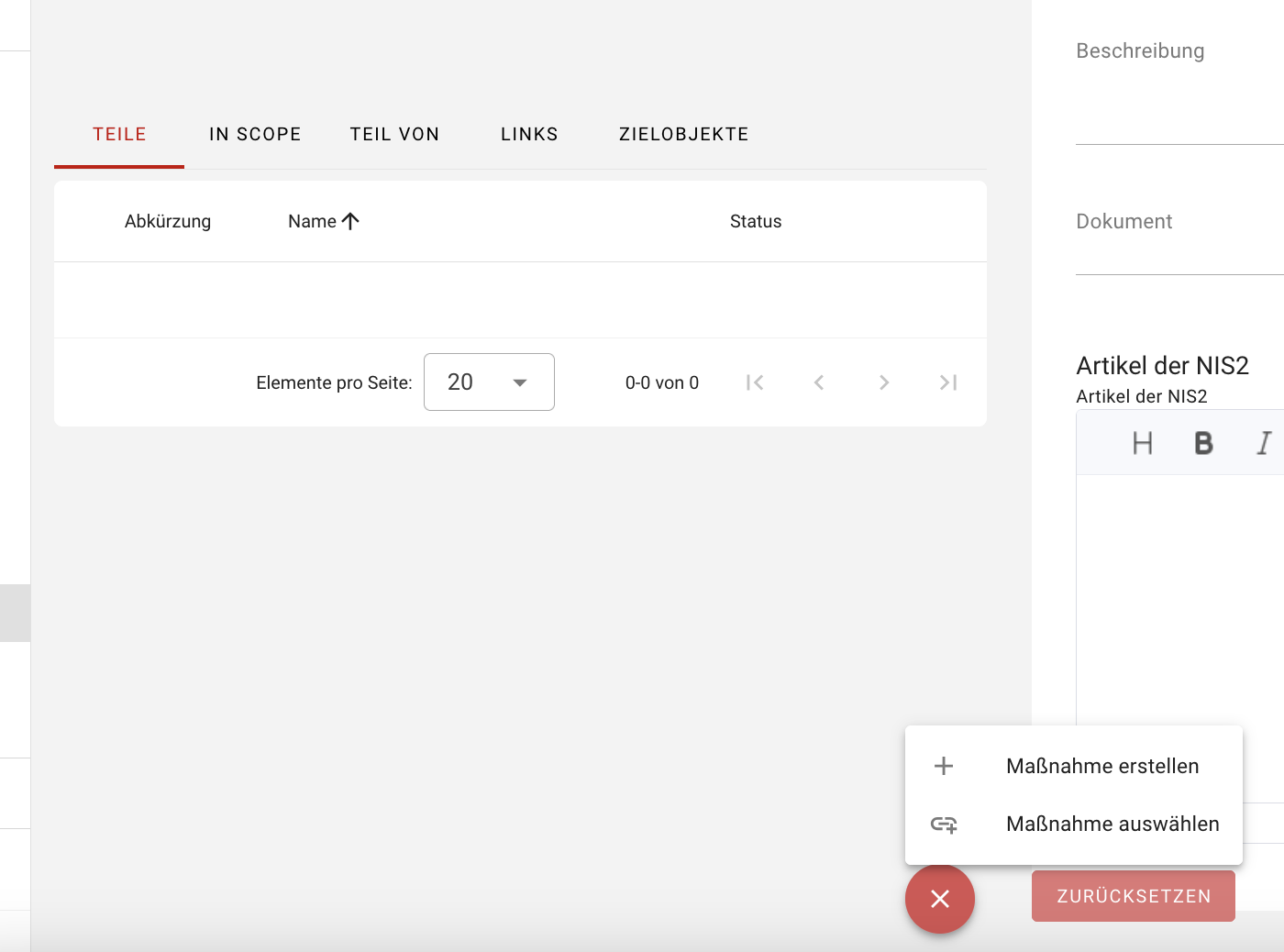Open the items per page dropdown

coord(489,382)
